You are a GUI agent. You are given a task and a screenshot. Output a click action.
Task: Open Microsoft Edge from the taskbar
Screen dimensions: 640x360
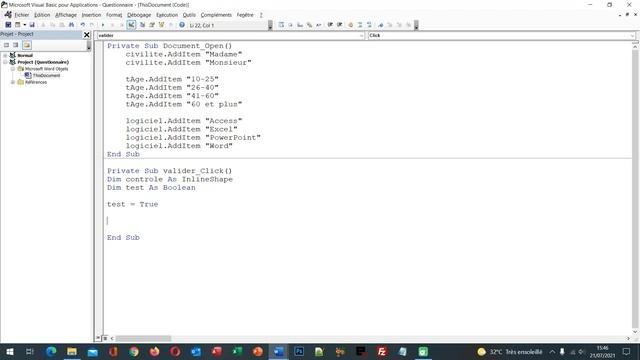tap(51, 351)
